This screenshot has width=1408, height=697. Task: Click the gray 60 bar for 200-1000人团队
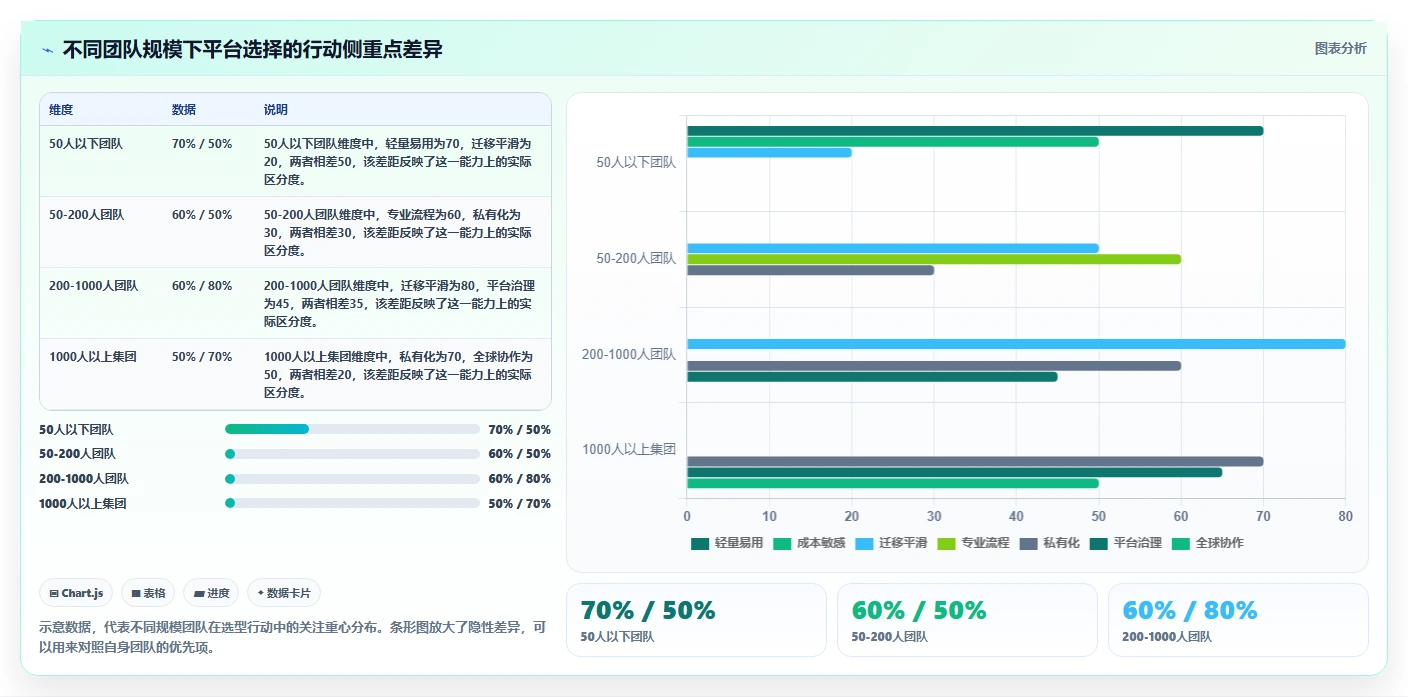pos(934,366)
